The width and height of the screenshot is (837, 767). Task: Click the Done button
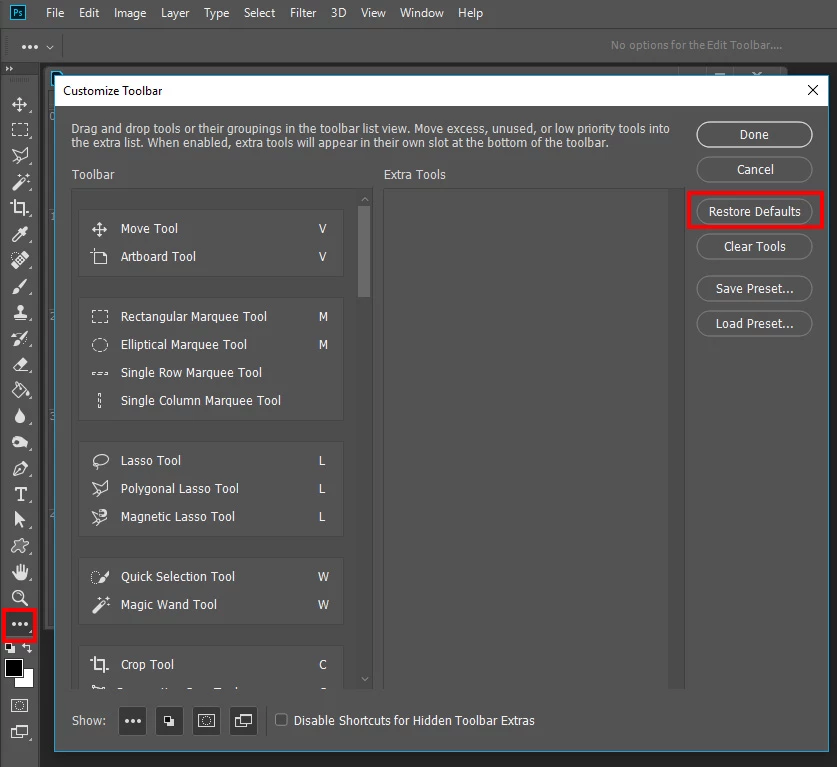coord(754,135)
